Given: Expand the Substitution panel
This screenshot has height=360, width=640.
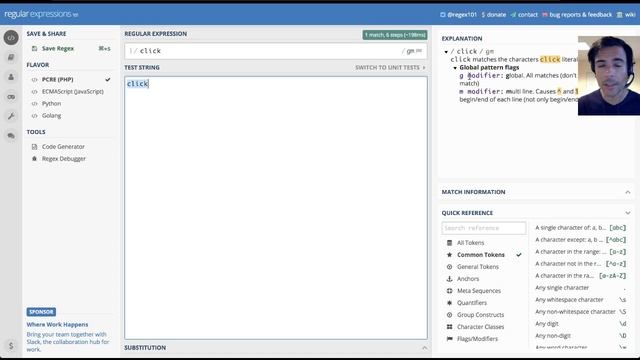Looking at the screenshot, I should coord(424,348).
